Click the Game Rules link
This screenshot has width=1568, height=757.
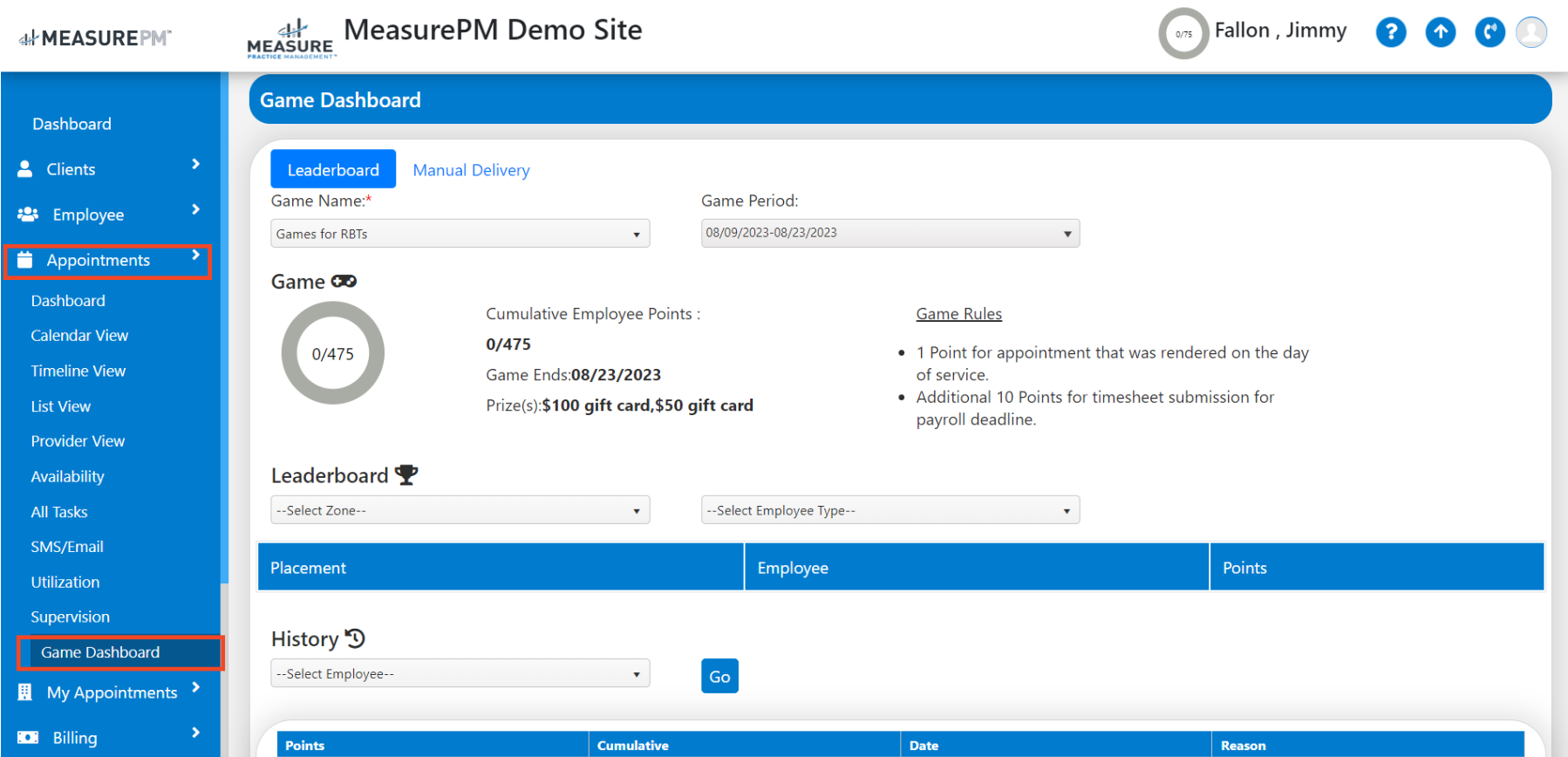pyautogui.click(x=958, y=314)
